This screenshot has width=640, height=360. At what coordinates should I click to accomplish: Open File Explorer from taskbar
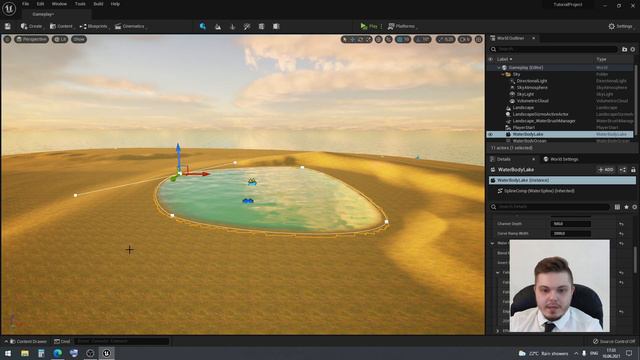click(x=25, y=353)
